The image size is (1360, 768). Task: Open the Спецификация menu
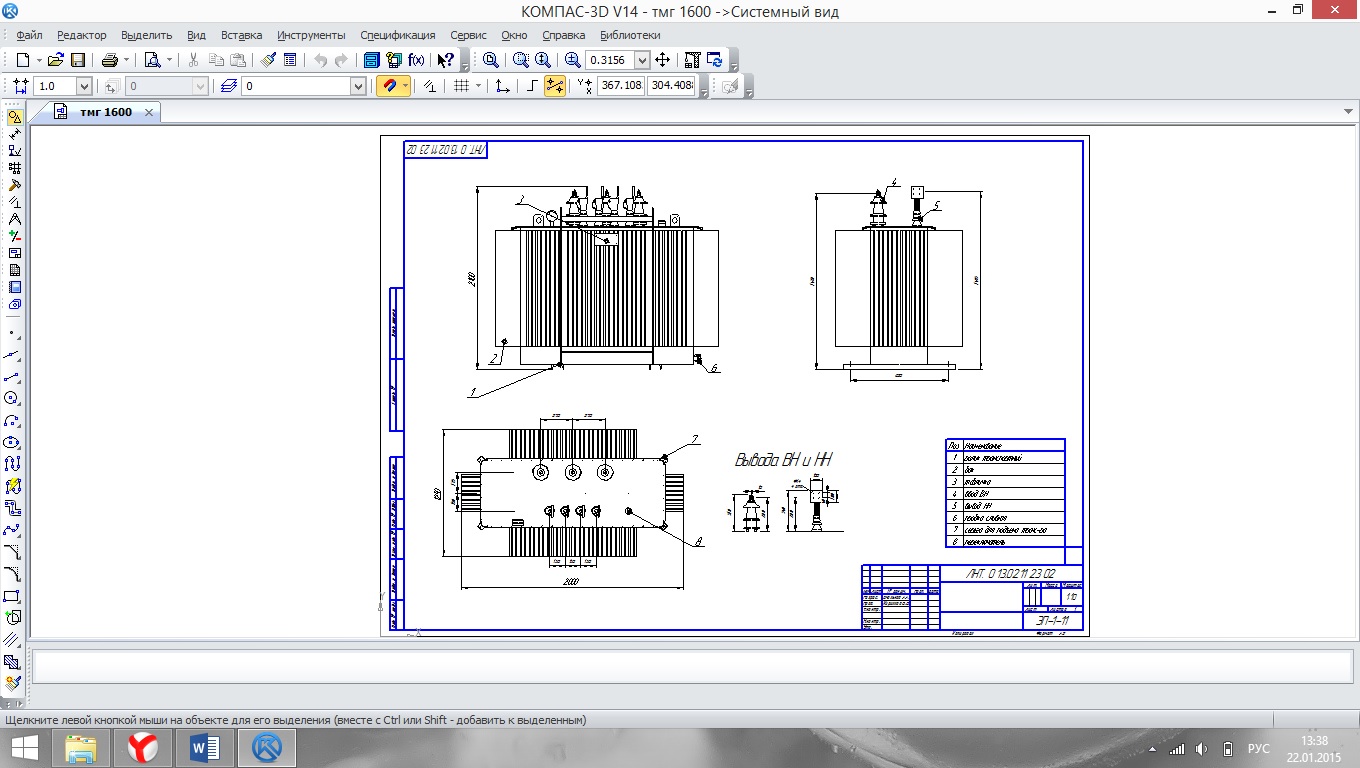(x=398, y=35)
